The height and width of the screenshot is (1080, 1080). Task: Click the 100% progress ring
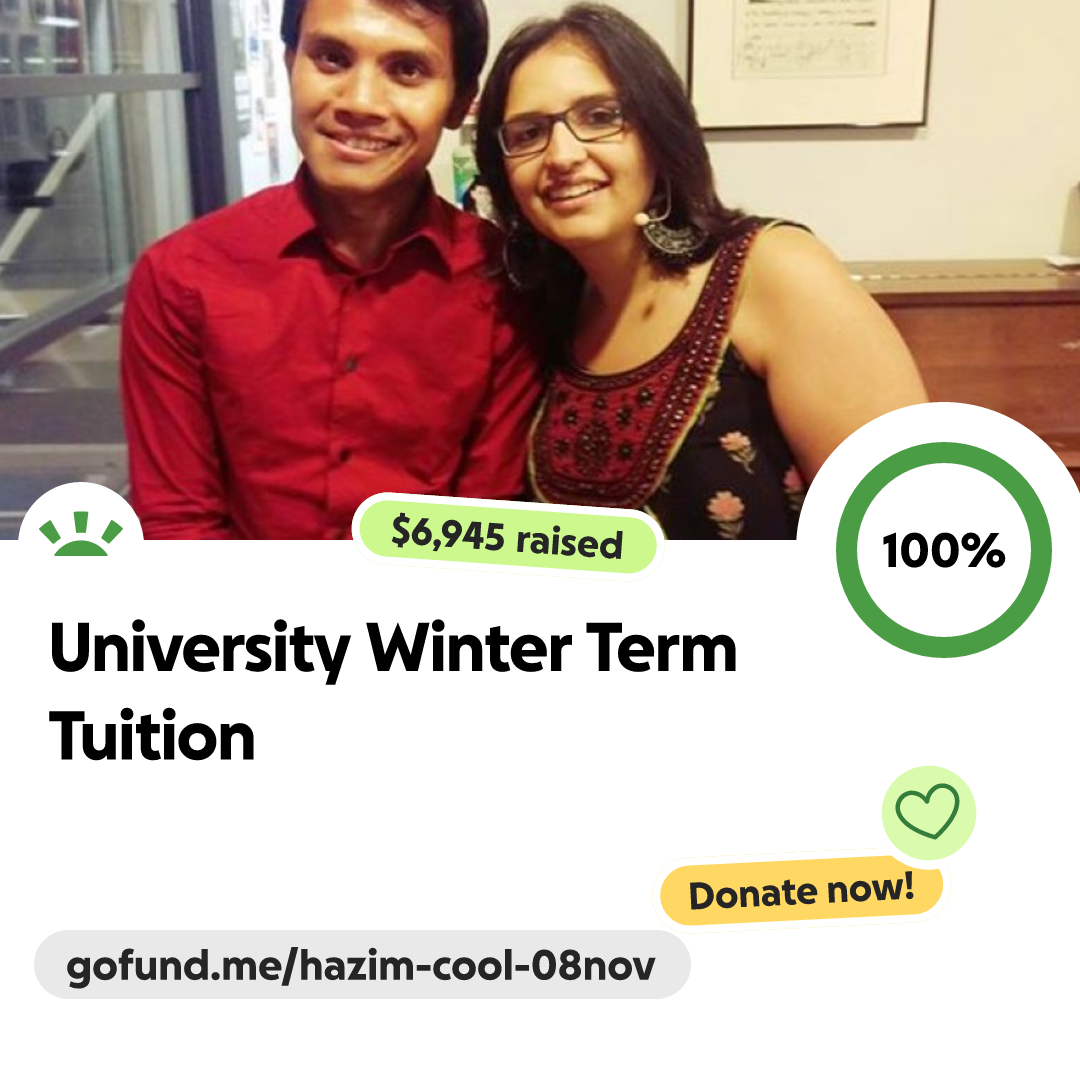(x=944, y=550)
